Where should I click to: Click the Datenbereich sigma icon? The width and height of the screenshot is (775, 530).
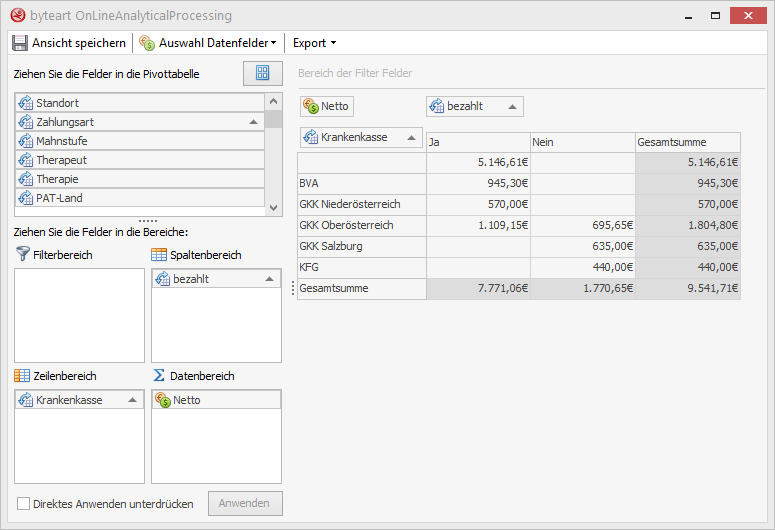(159, 376)
